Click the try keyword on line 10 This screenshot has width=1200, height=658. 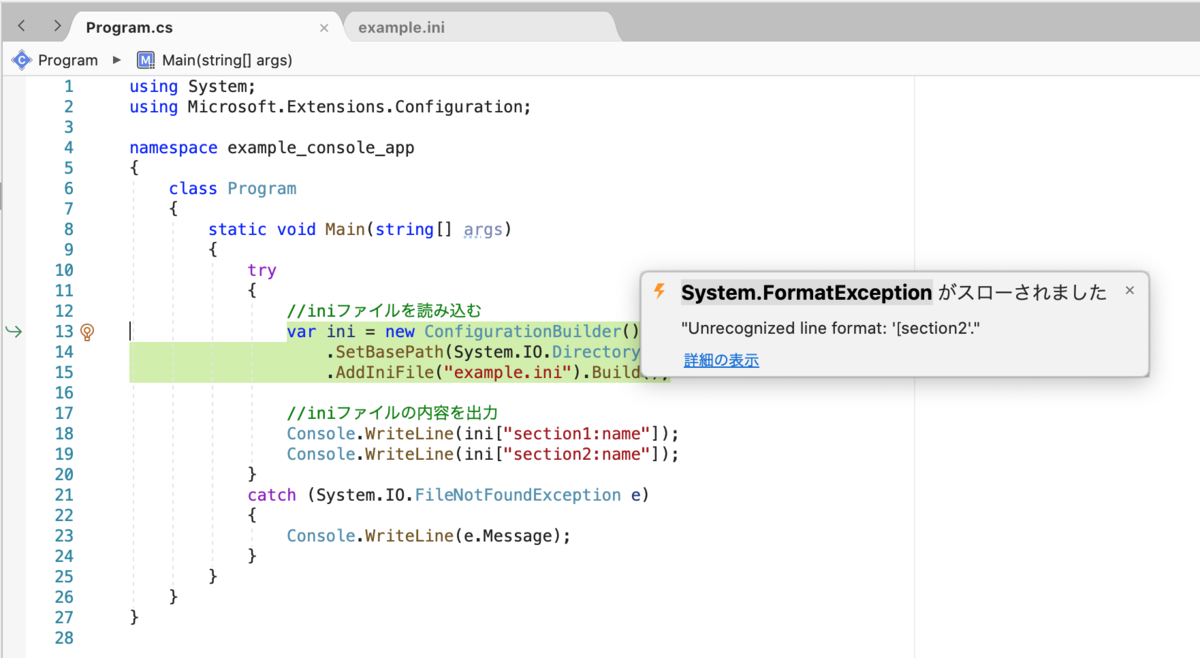[x=262, y=270]
